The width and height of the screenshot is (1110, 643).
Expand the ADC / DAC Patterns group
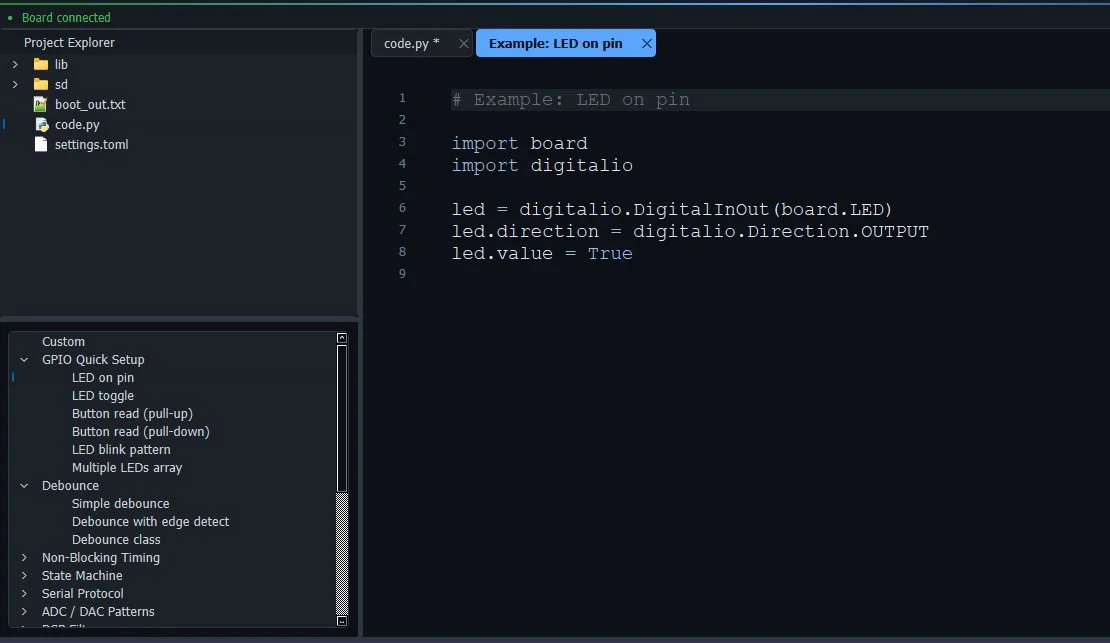click(24, 612)
